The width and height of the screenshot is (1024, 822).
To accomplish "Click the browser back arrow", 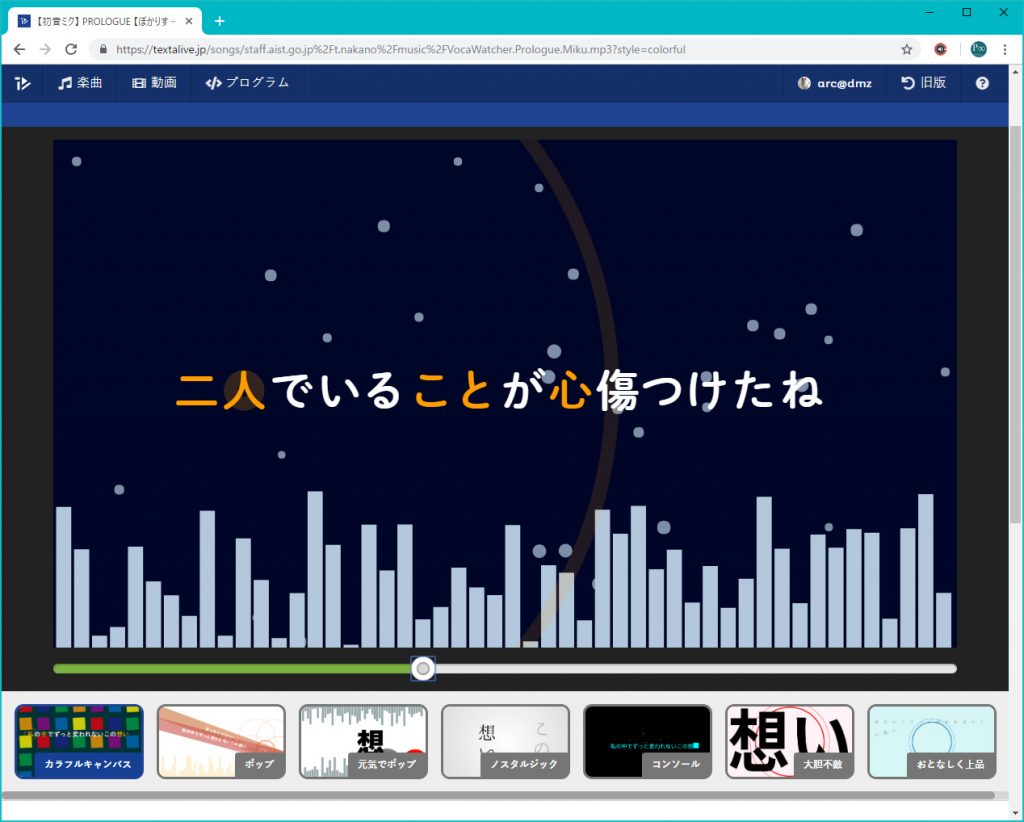I will pyautogui.click(x=19, y=49).
